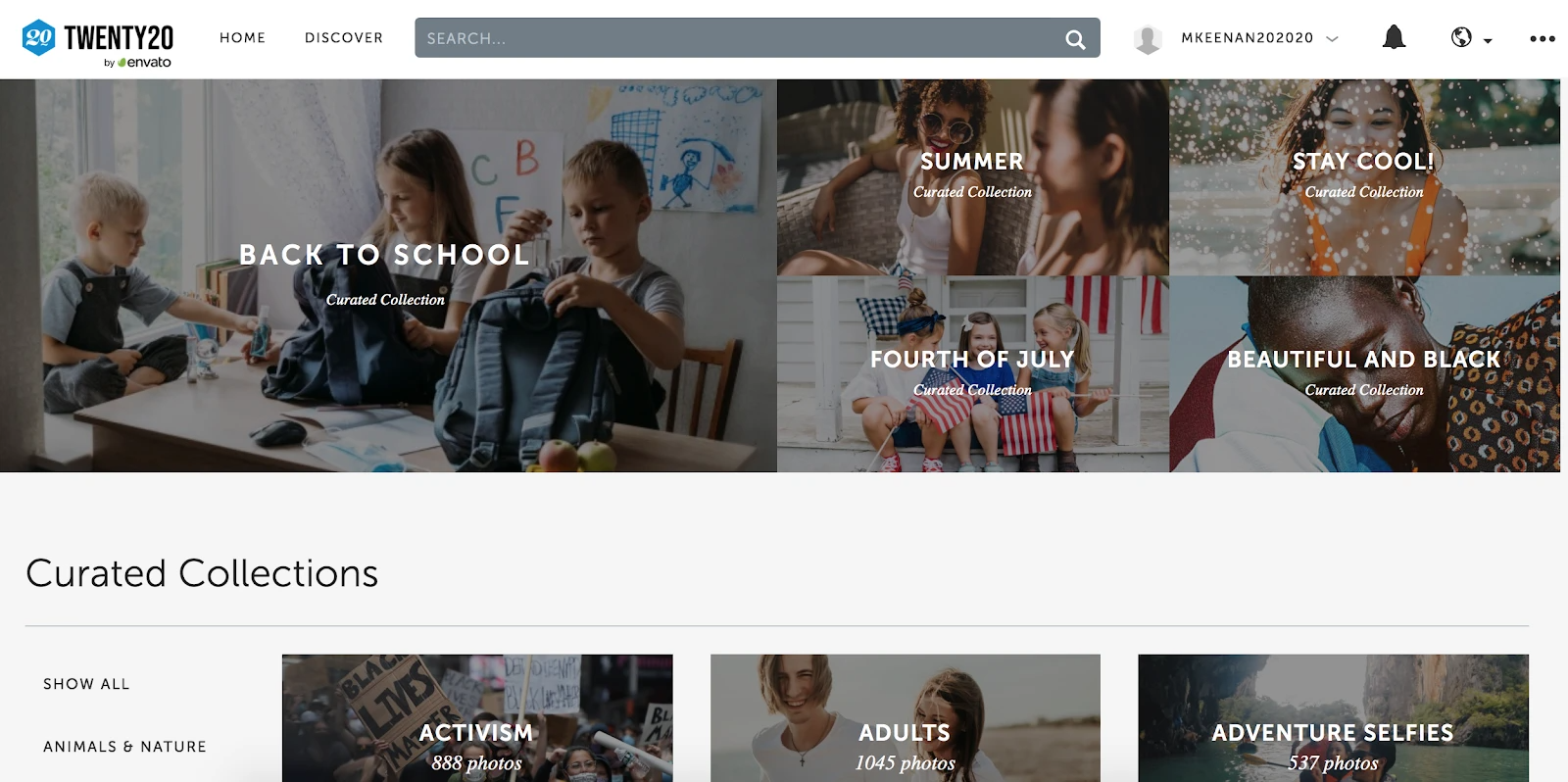The height and width of the screenshot is (782, 1568).
Task: Open the Discover menu item
Action: (344, 37)
